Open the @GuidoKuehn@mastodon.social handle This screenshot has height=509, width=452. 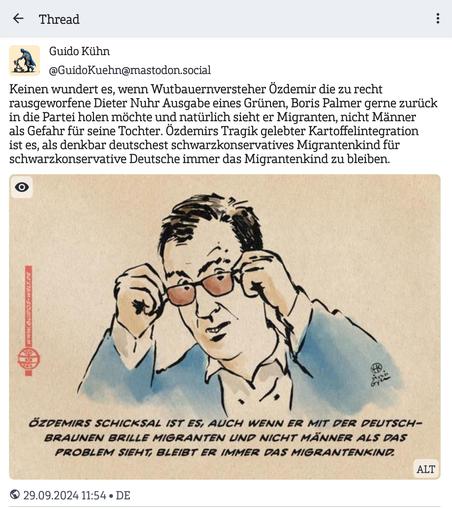130,70
